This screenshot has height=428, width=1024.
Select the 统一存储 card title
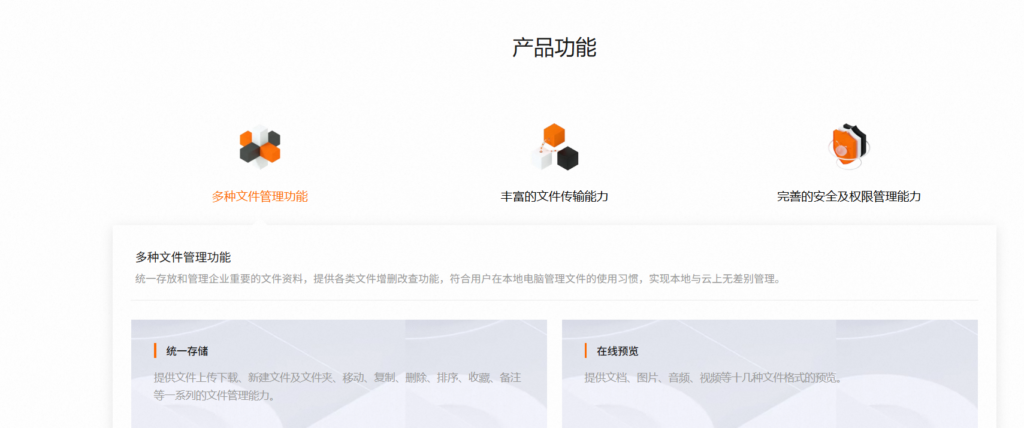pyautogui.click(x=187, y=351)
